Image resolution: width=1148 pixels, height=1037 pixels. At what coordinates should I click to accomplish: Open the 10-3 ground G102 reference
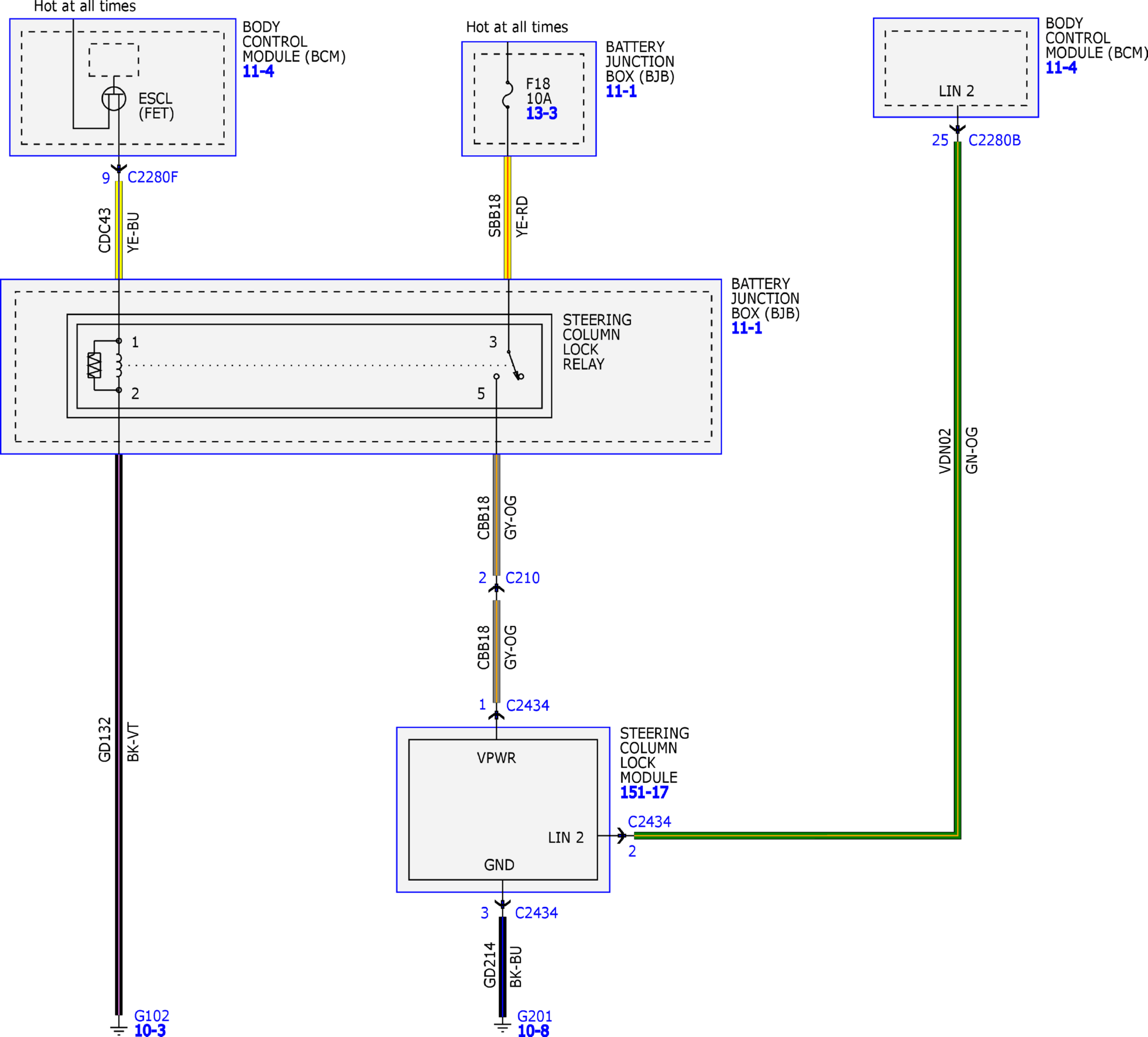pos(150,1030)
